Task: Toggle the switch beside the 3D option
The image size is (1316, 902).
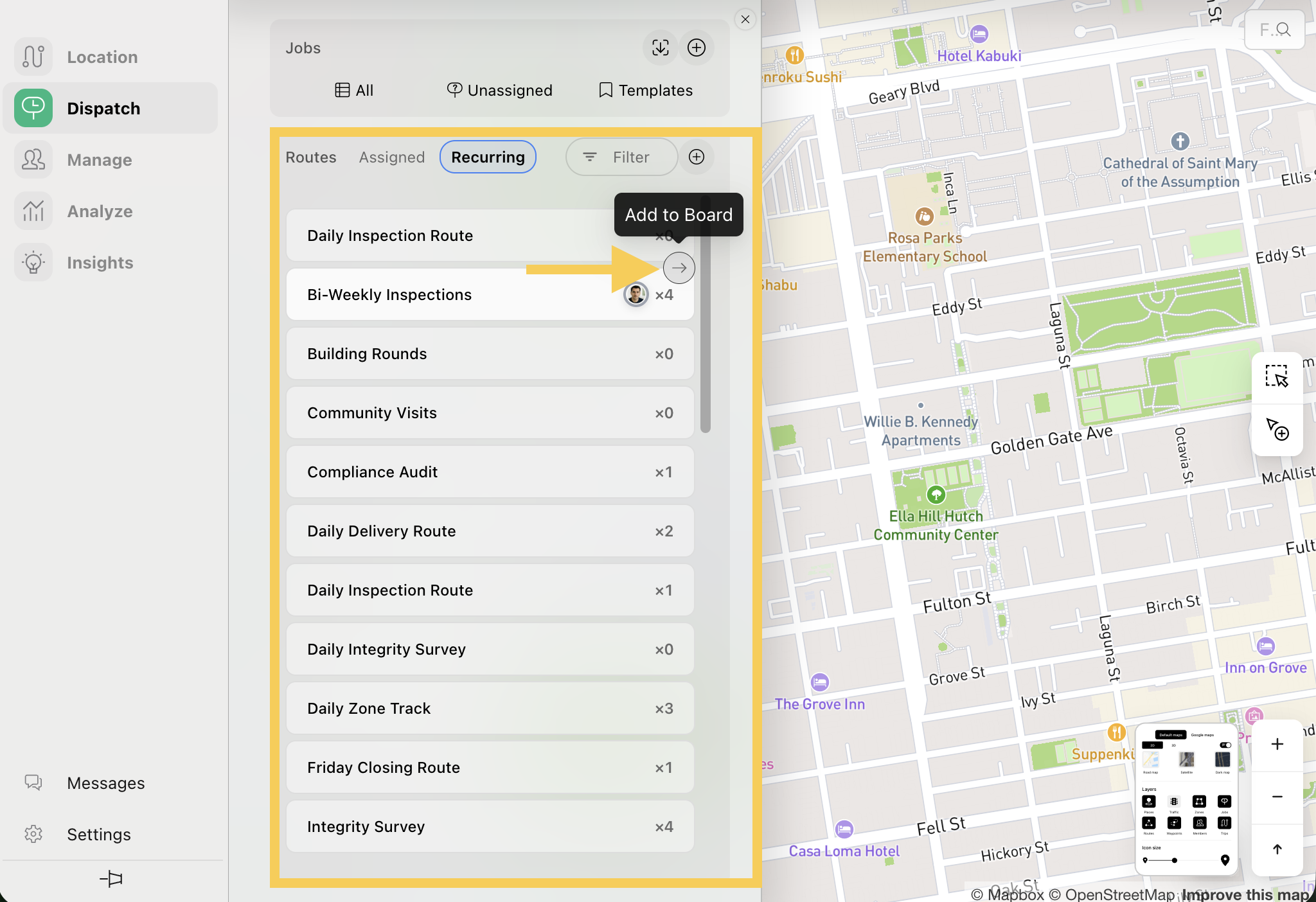Action: tap(1225, 745)
